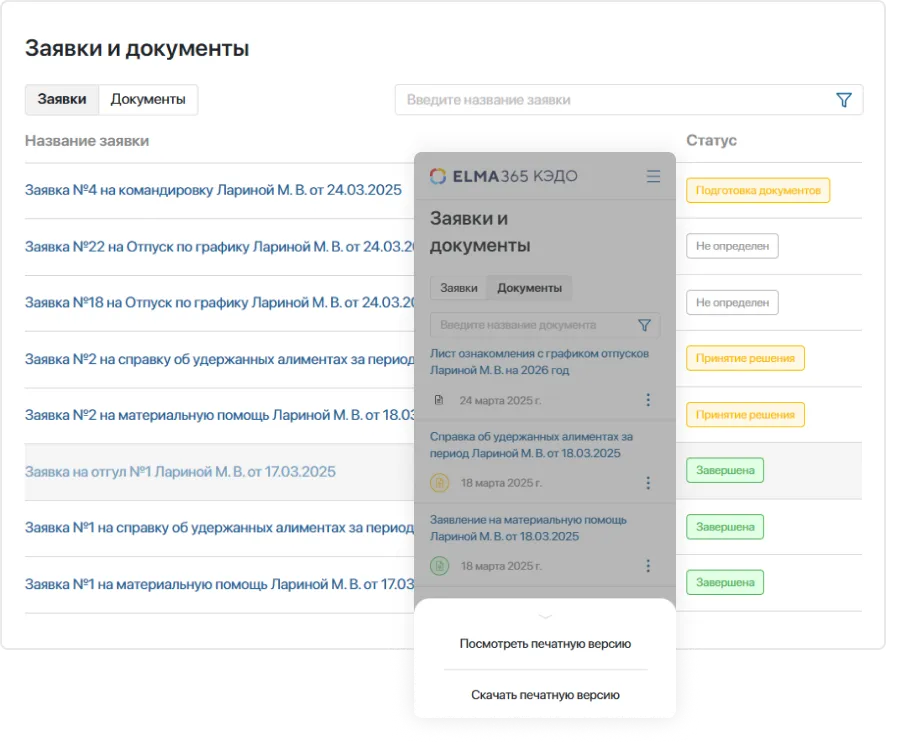Switch to the Заявки tab in mobile view
The height and width of the screenshot is (744, 904).
[457, 287]
